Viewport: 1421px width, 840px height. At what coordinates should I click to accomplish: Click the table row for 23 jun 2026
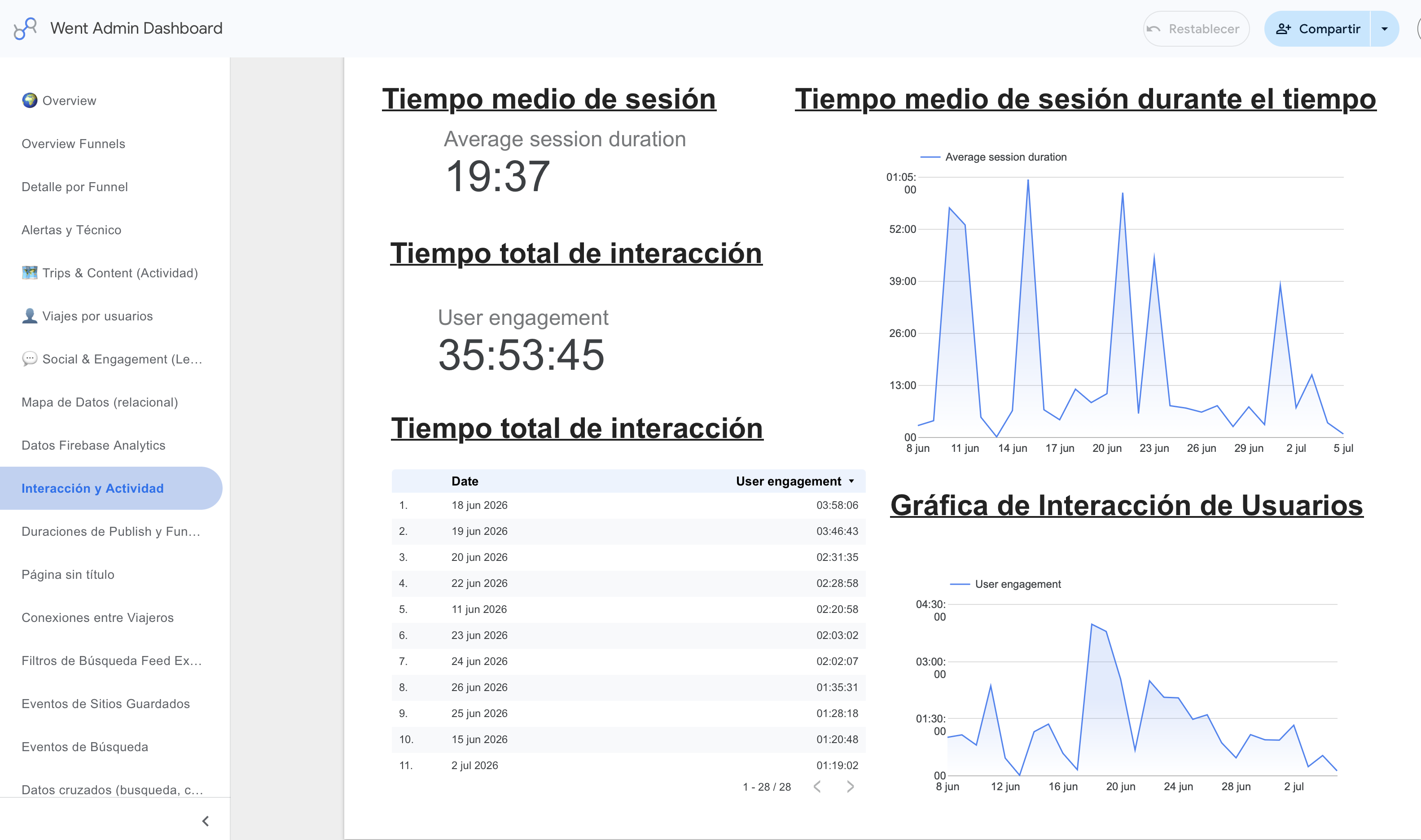click(x=628, y=635)
